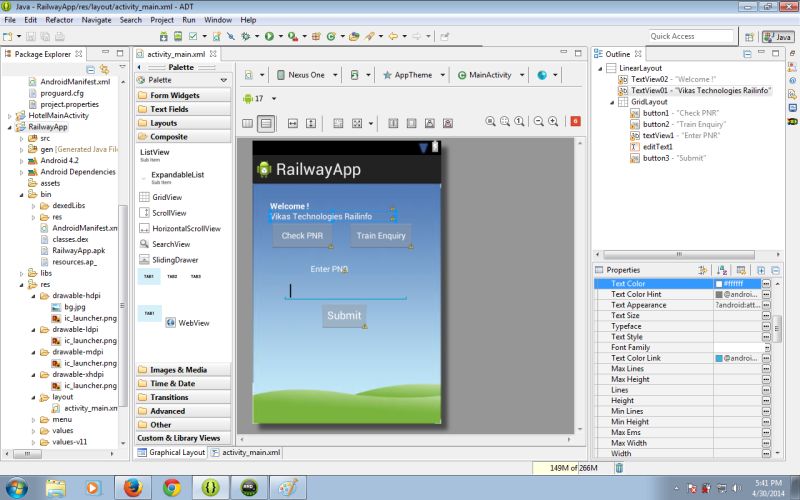The image size is (800, 500).
Task: Click the Text Color #ffffff swatch
Action: coord(719,284)
